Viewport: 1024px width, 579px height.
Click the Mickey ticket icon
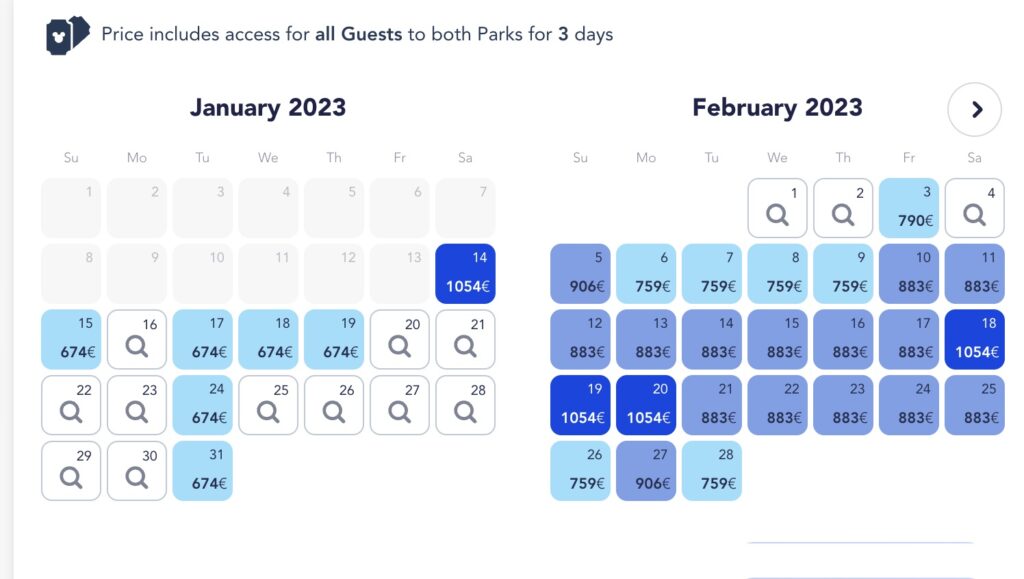click(68, 36)
